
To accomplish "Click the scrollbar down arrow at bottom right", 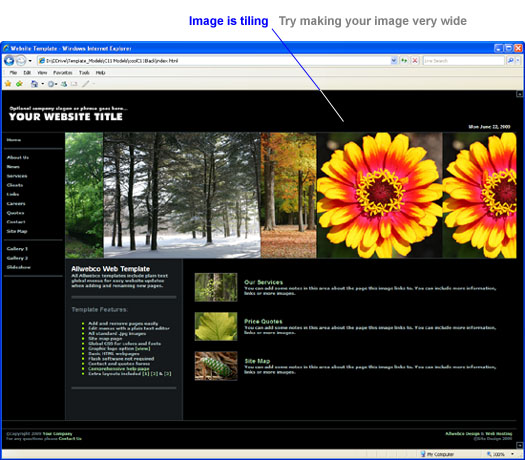I will pyautogui.click(x=520, y=446).
